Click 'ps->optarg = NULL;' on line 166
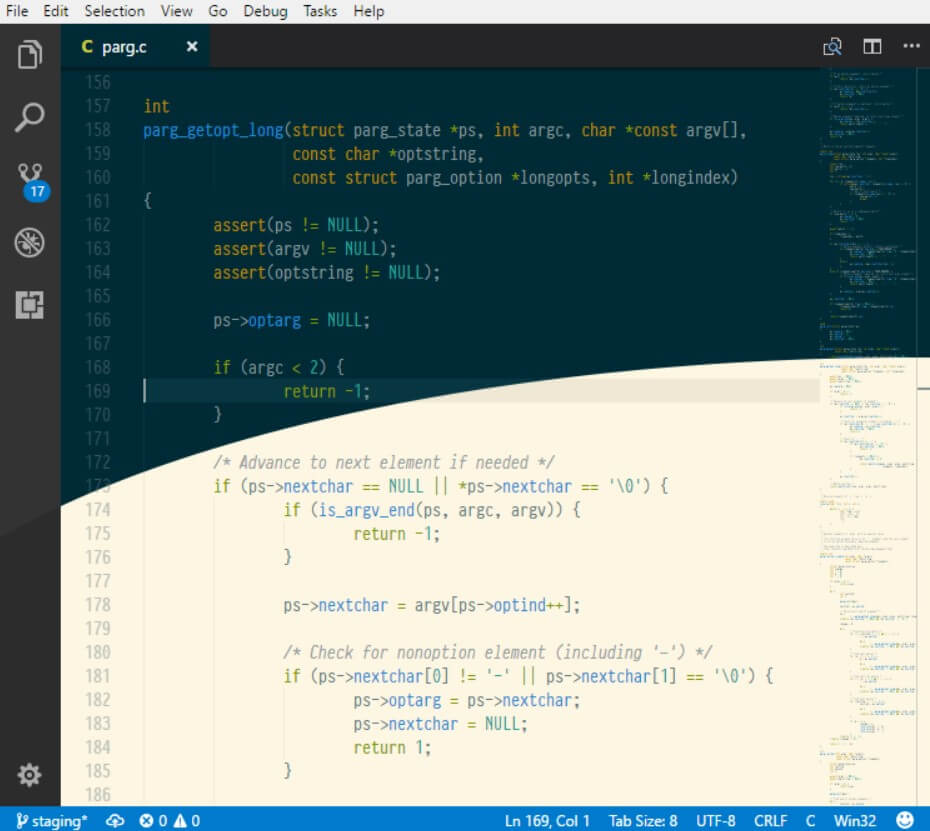 pos(292,320)
